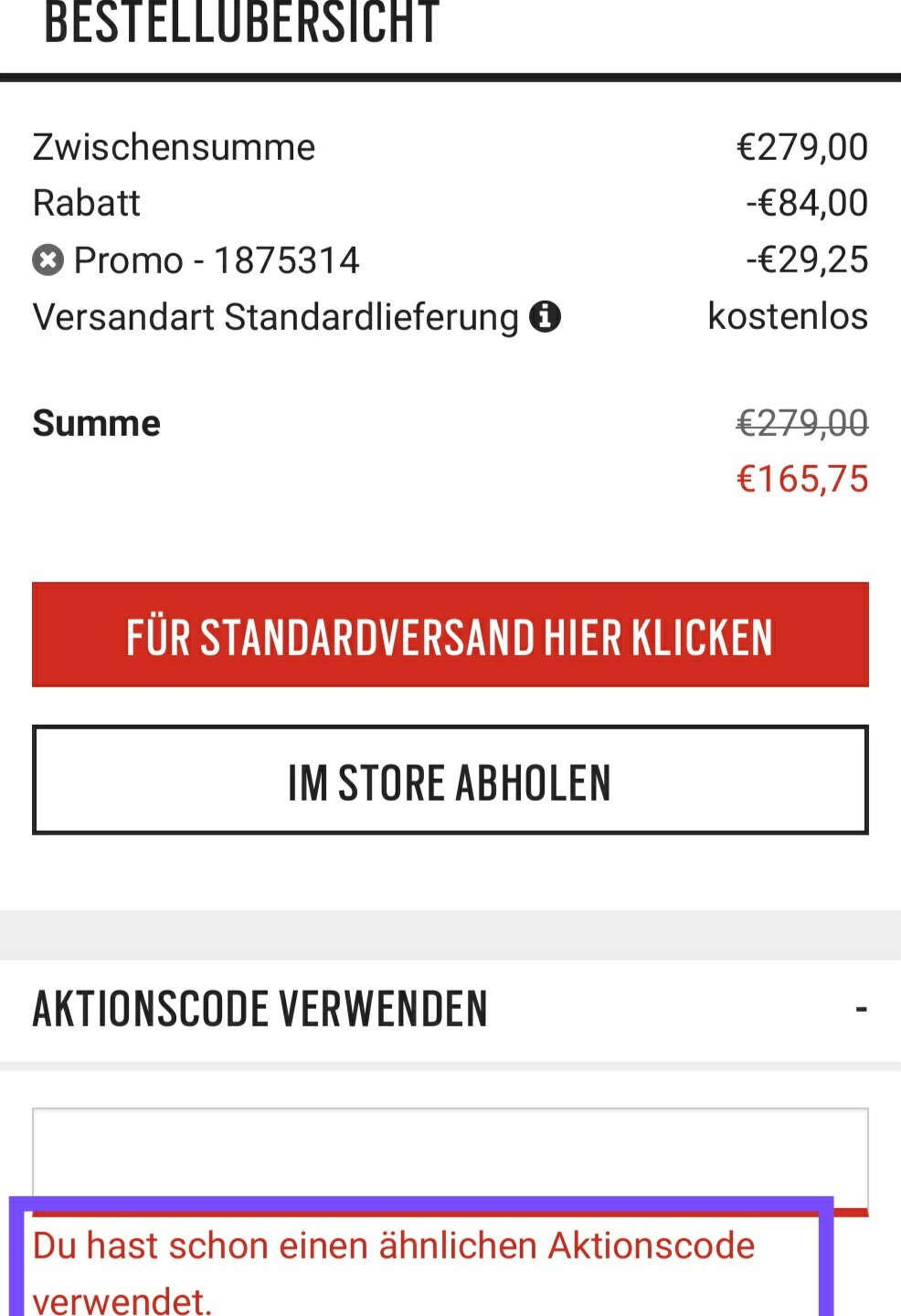This screenshot has width=901, height=1316.
Task: Collapse the Aktionscode section with the minus icon
Action: tap(860, 1009)
